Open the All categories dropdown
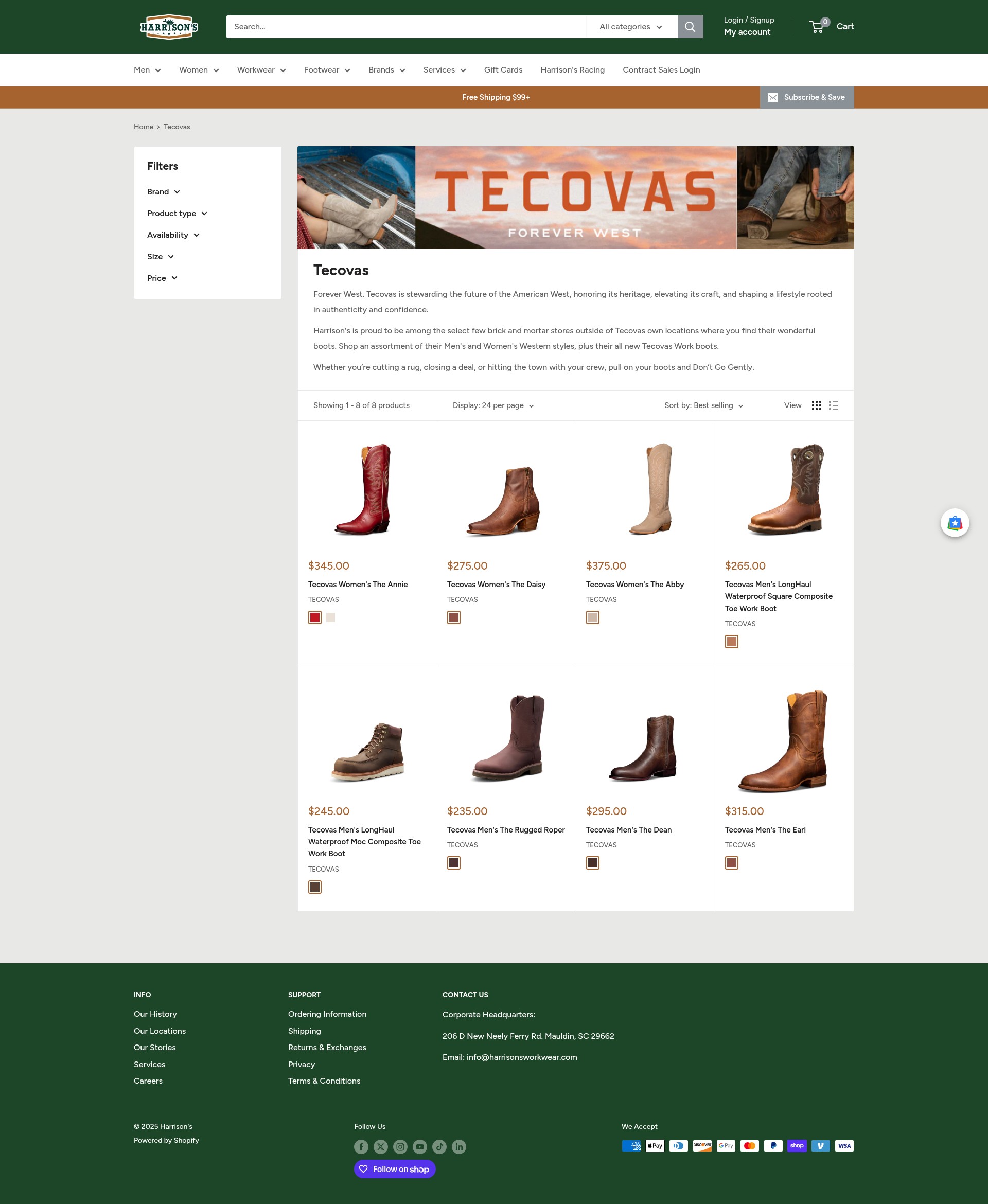Screen dimensions: 988x1204 click(x=631, y=27)
